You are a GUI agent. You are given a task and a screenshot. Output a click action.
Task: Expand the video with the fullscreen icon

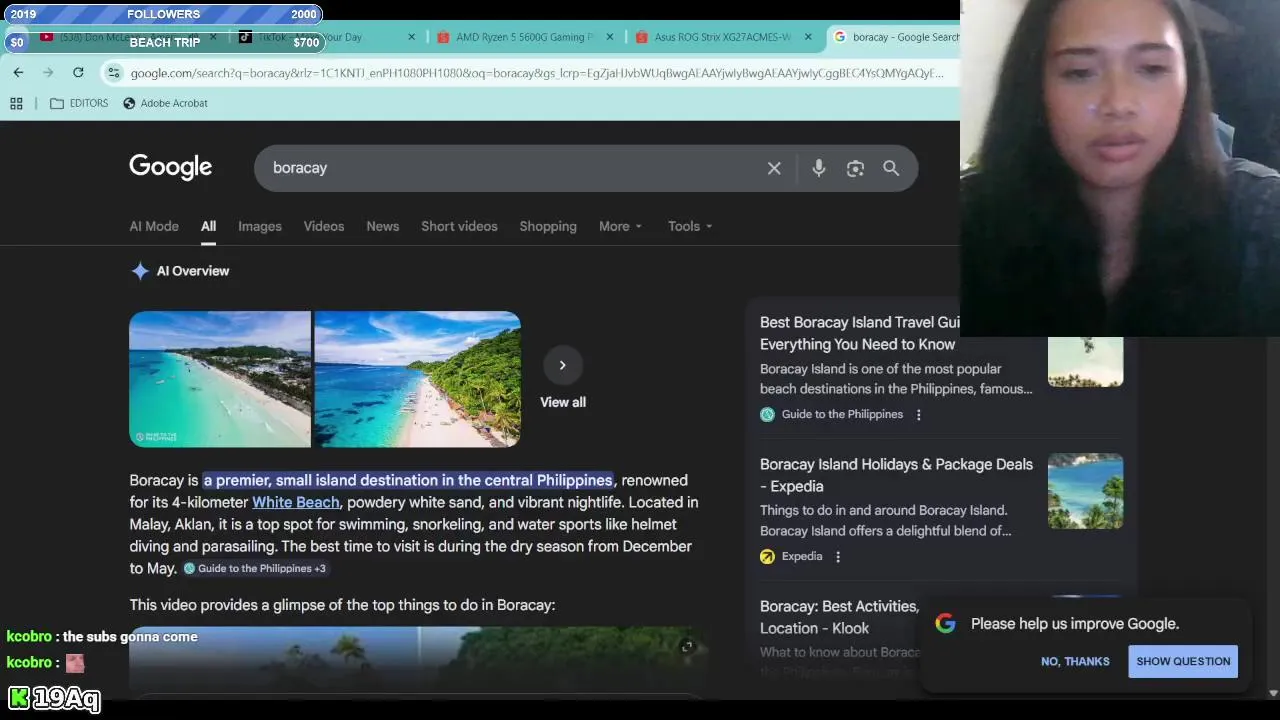[x=687, y=647]
